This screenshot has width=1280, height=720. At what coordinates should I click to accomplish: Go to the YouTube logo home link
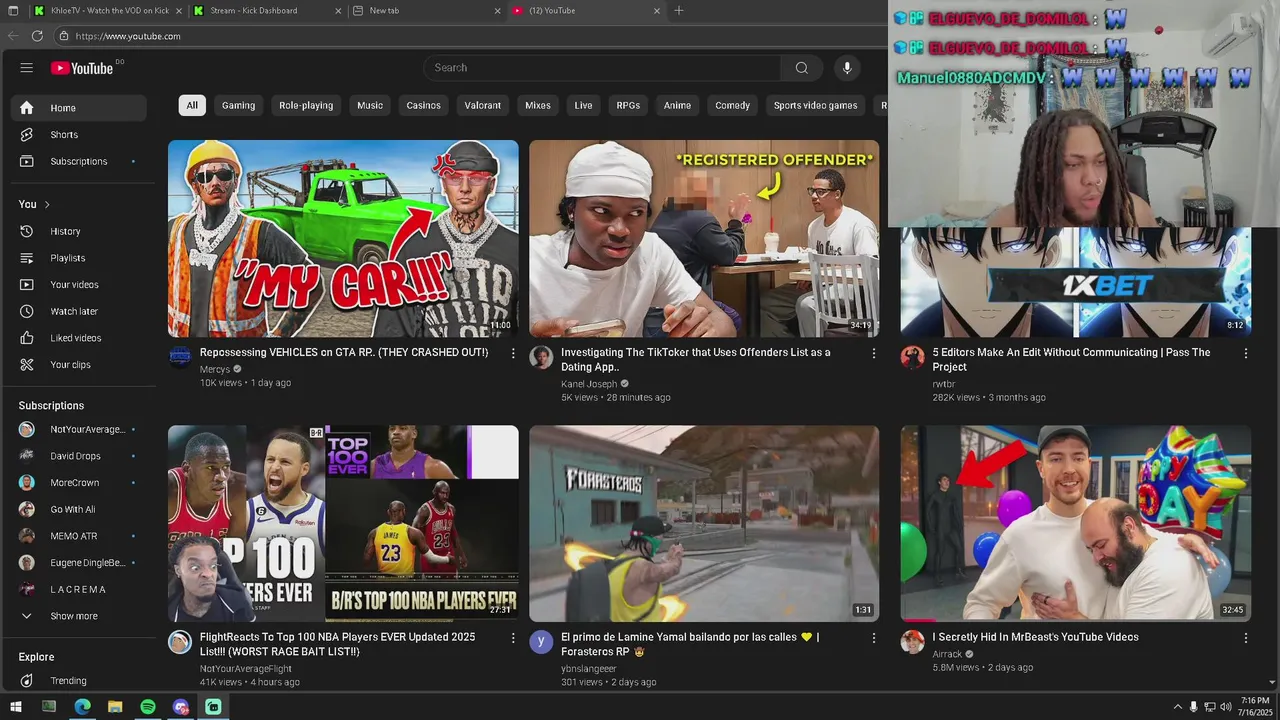(x=82, y=68)
